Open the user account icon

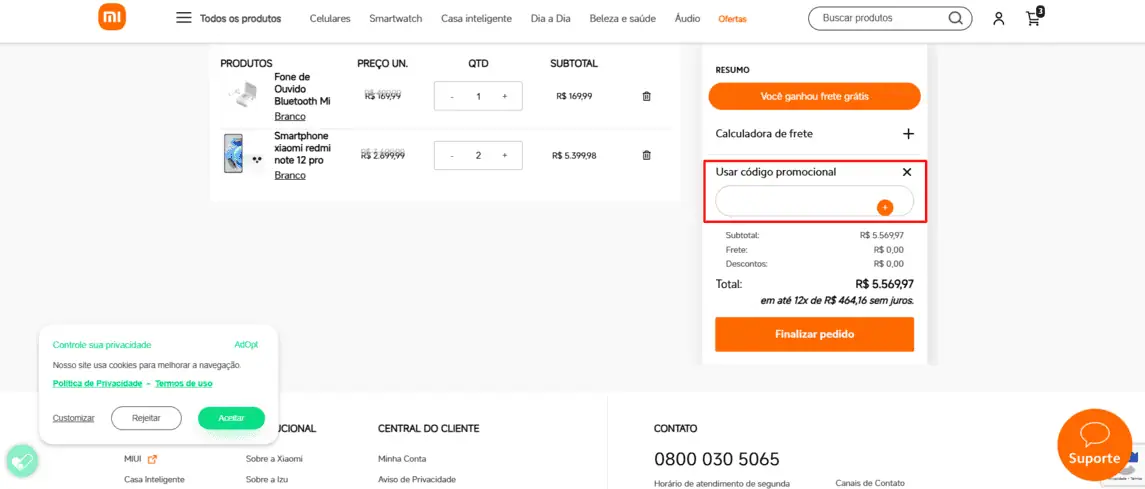[x=998, y=19]
